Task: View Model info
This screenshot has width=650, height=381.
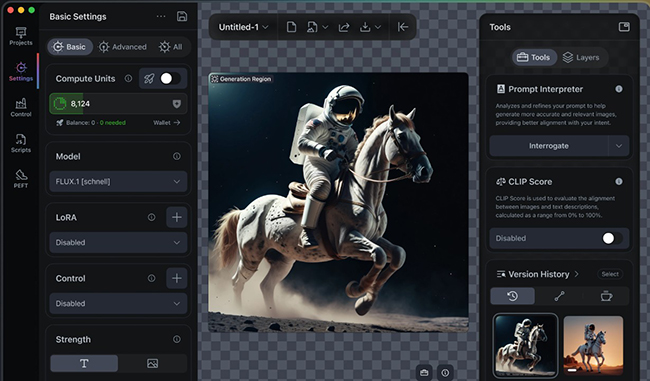Action: point(177,156)
